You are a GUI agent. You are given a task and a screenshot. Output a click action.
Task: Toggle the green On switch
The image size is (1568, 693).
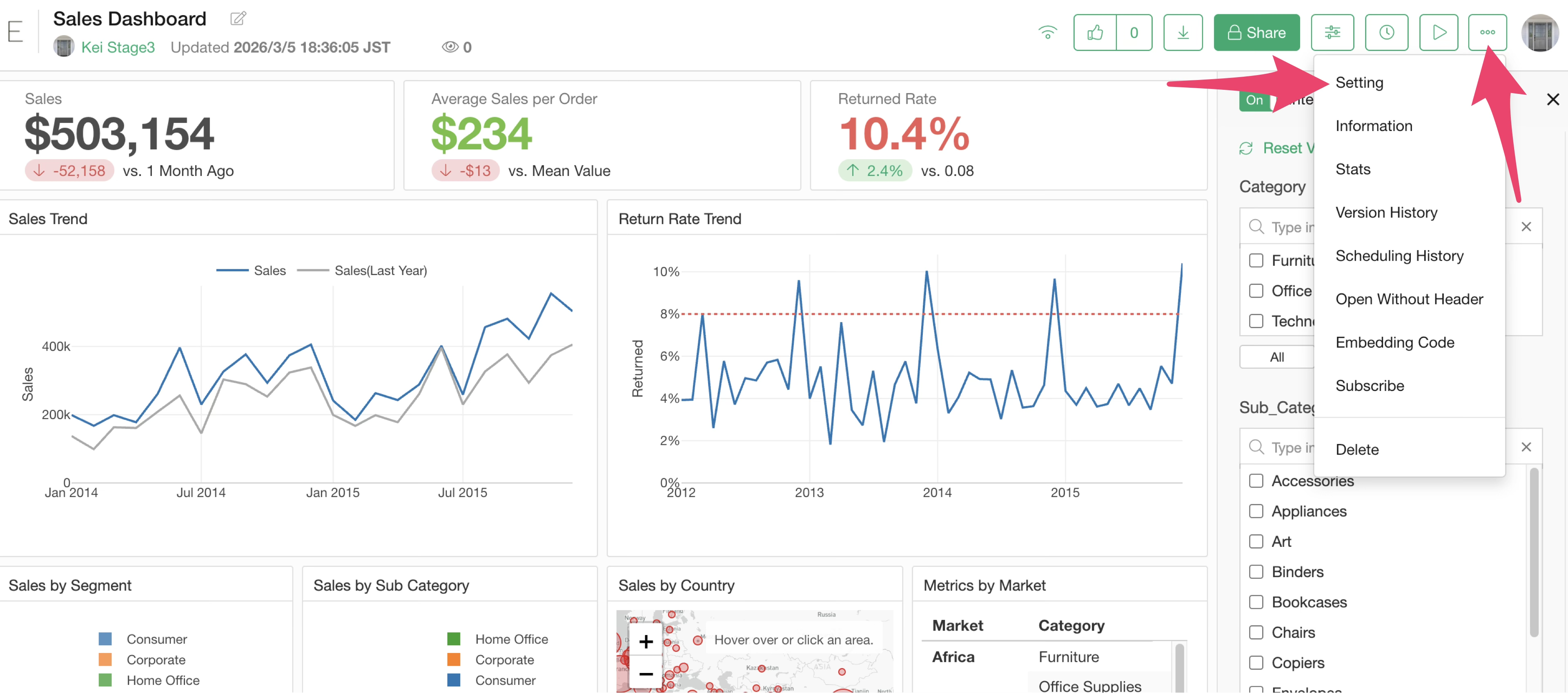click(1255, 100)
